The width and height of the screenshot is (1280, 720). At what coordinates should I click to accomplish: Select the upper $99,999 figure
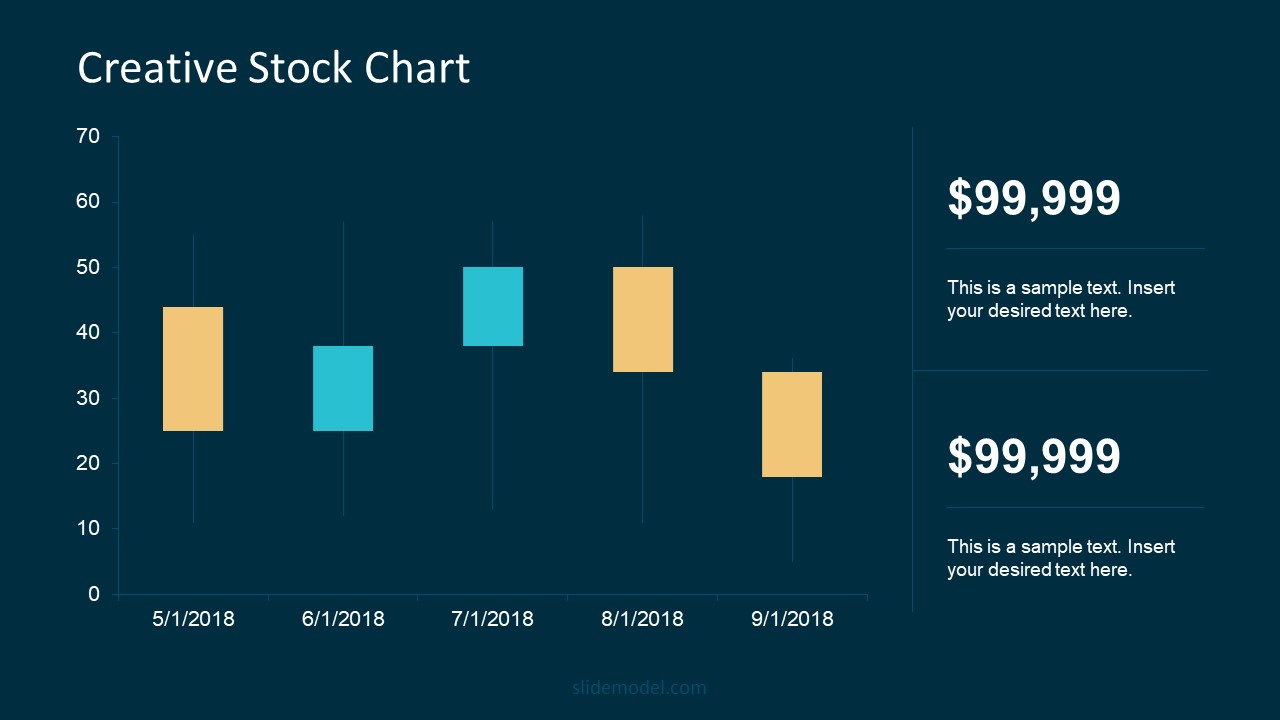tap(1034, 198)
